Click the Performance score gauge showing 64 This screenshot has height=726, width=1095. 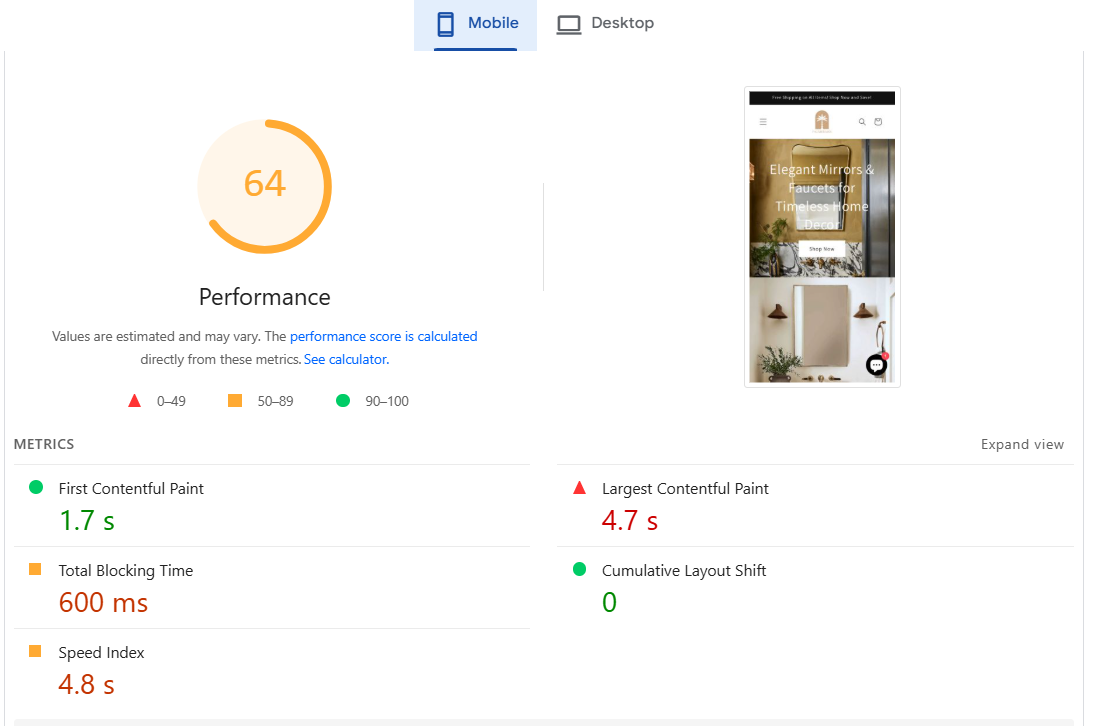point(264,186)
